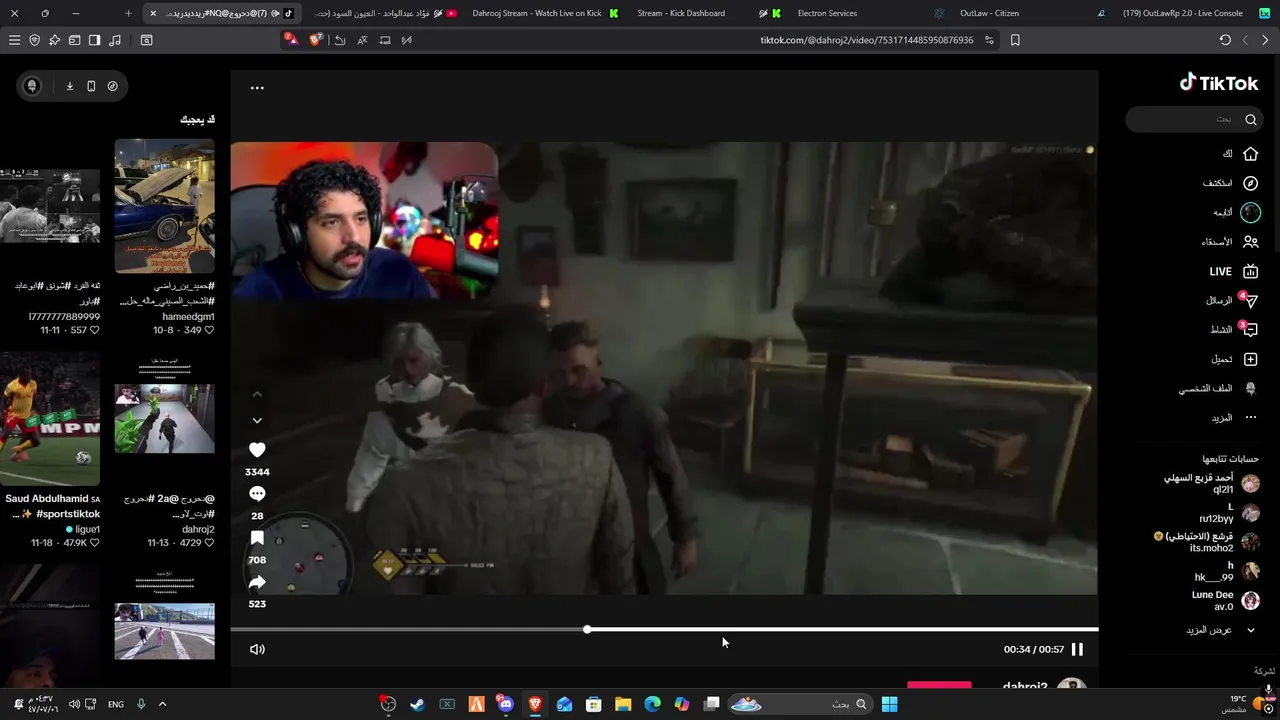Viewport: 1280px width, 720px height.
Task: Click the share arrow icon in address bar
Action: (x=340, y=40)
